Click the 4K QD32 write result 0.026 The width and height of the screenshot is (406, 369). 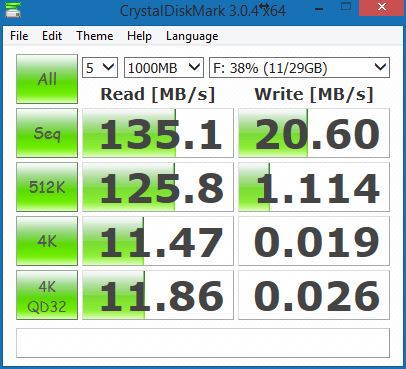tap(314, 295)
